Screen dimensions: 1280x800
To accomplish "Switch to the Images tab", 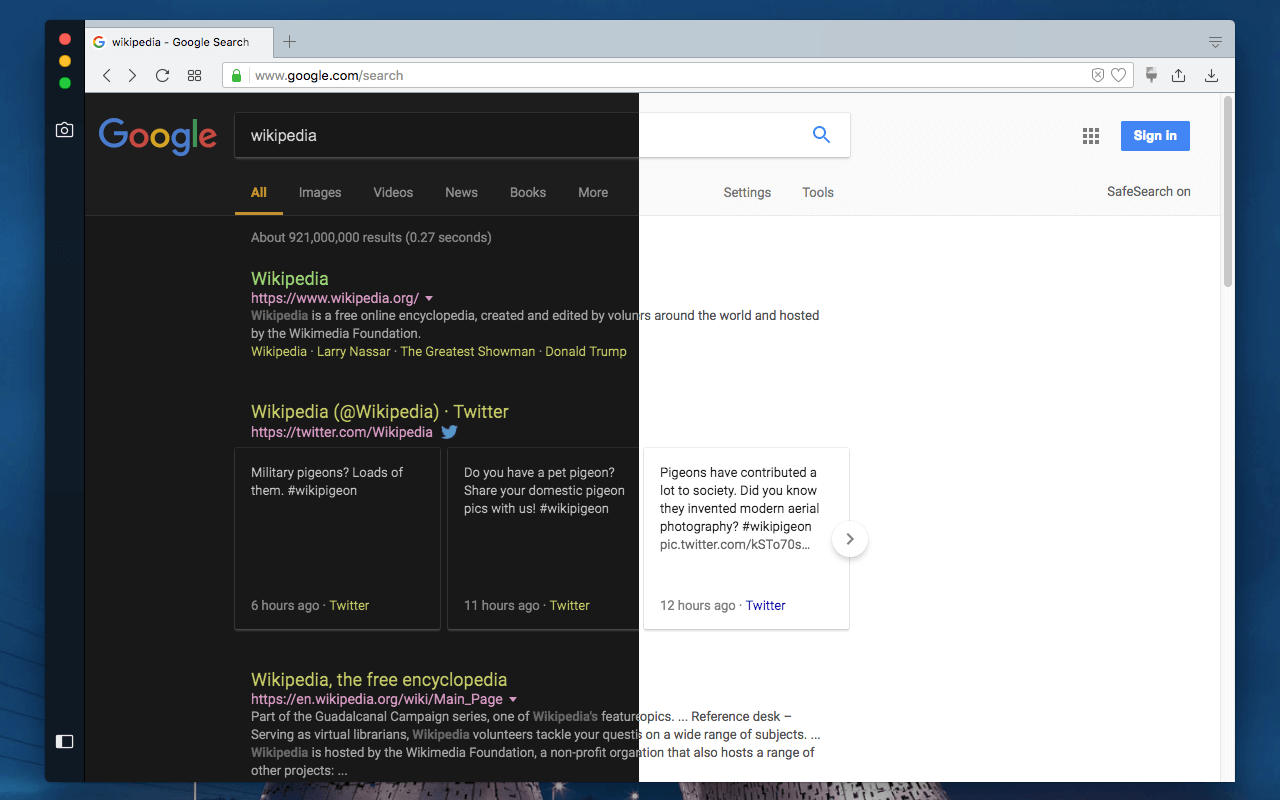I will 320,193.
